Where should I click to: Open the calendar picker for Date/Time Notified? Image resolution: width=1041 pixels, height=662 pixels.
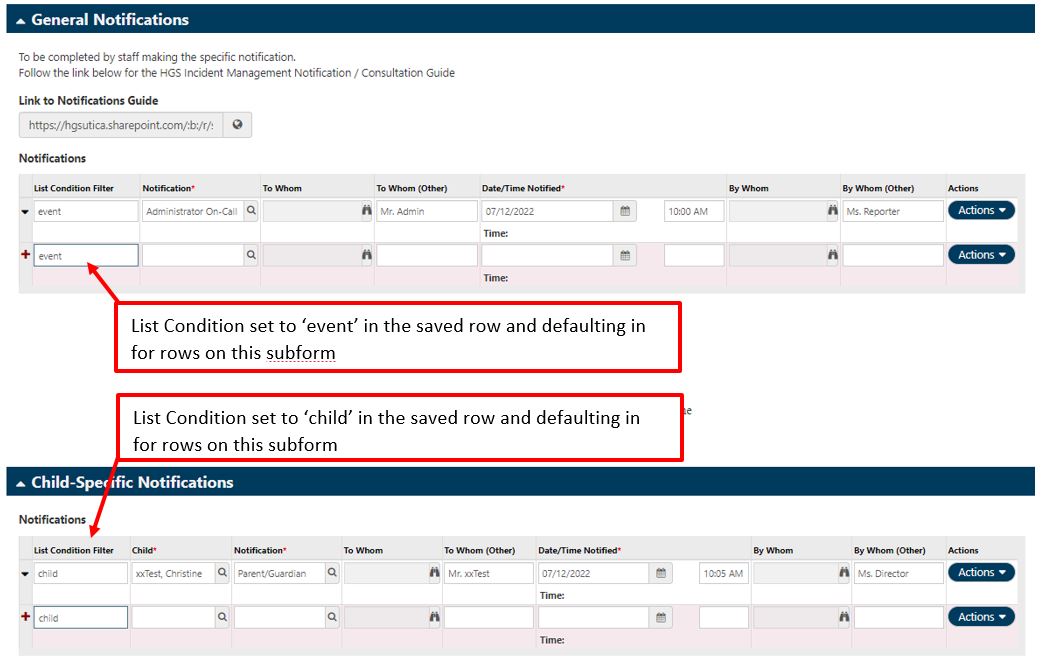(625, 211)
